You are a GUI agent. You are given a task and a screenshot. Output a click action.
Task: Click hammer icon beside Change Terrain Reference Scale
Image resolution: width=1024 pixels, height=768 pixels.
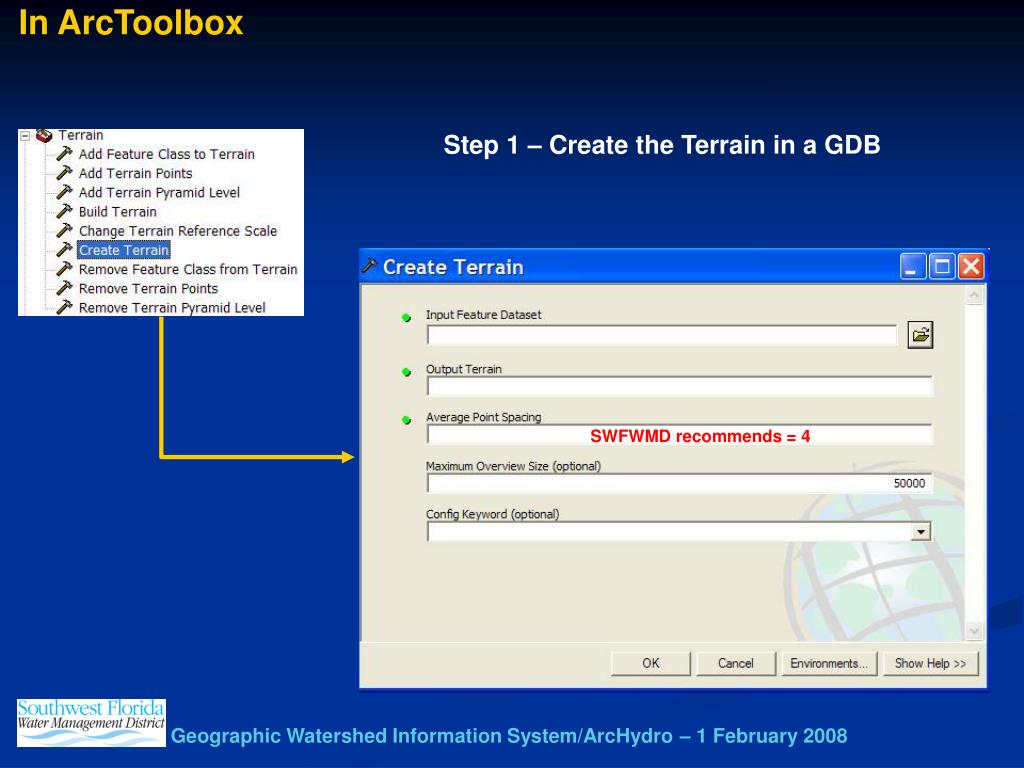pyautogui.click(x=64, y=231)
